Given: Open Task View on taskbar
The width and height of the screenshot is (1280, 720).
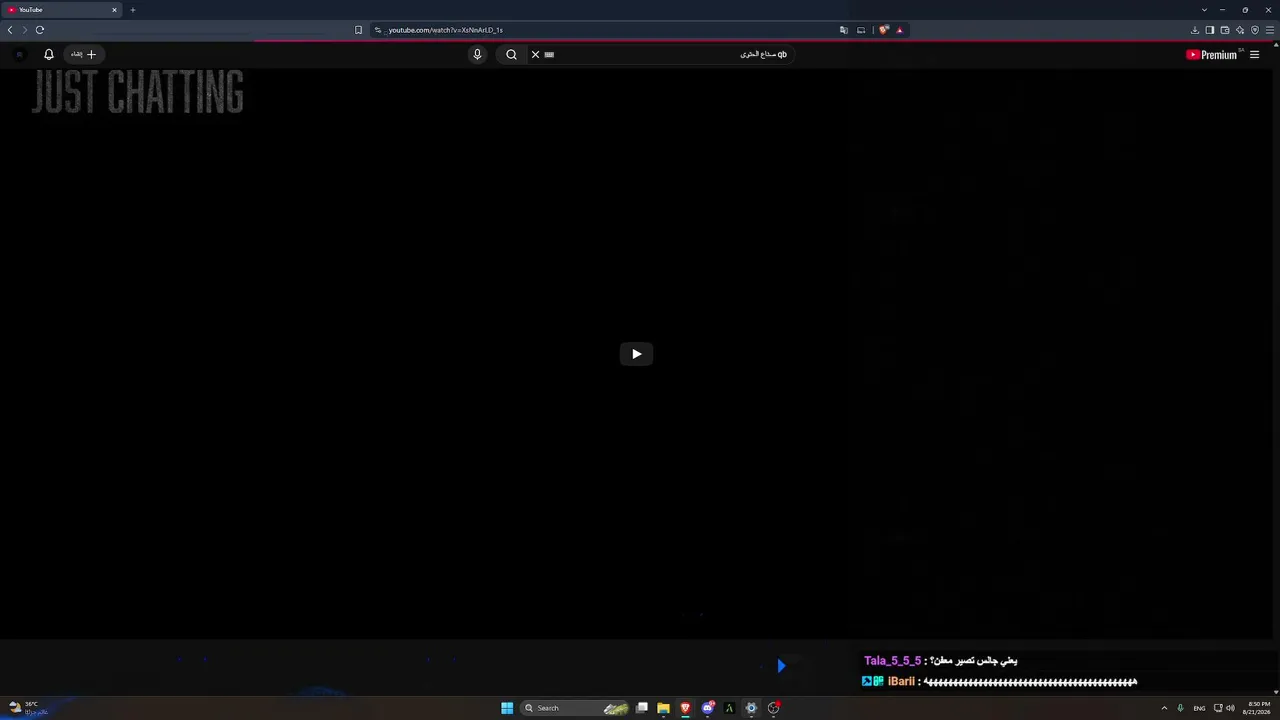Looking at the screenshot, I should coord(642,708).
